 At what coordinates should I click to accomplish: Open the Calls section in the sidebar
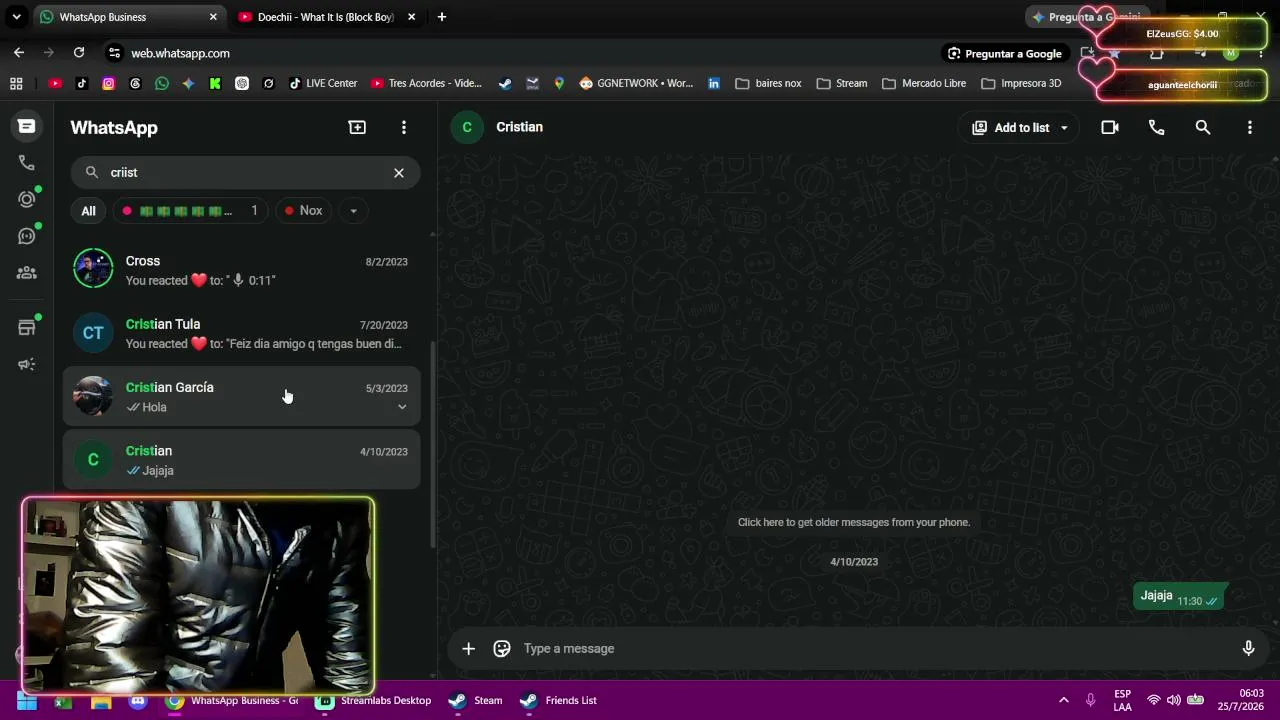pos(27,163)
